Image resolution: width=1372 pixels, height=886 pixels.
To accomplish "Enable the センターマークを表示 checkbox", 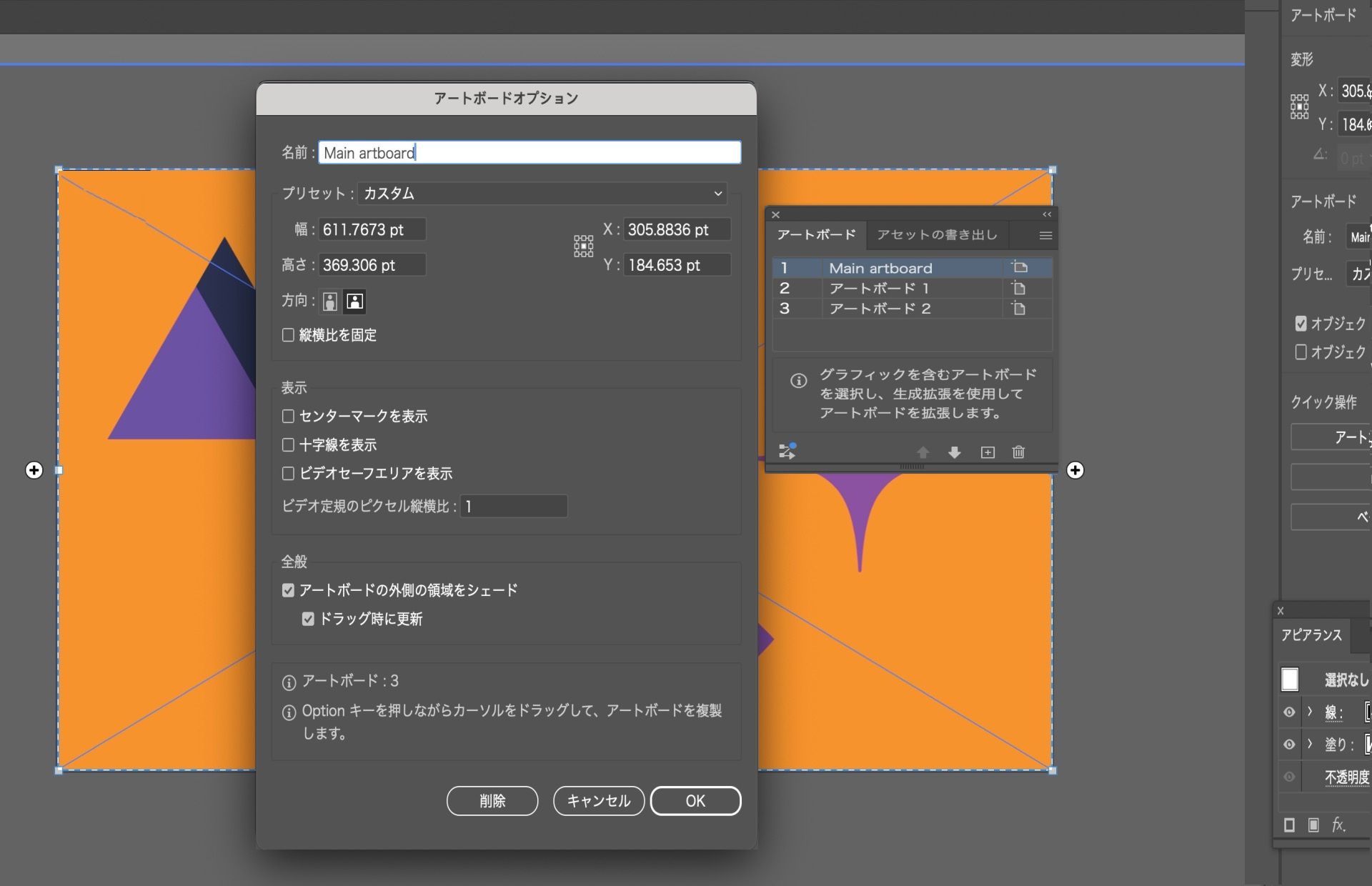I will (x=288, y=416).
